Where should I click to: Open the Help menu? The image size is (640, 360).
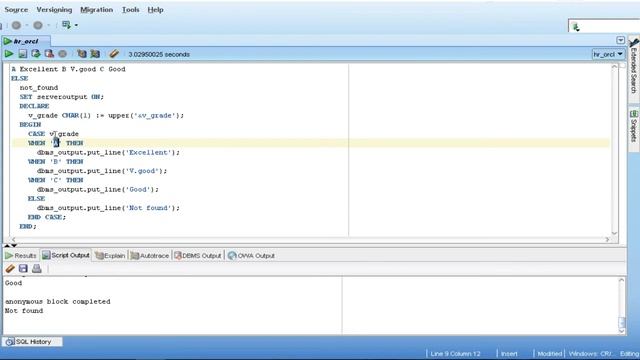(156, 9)
